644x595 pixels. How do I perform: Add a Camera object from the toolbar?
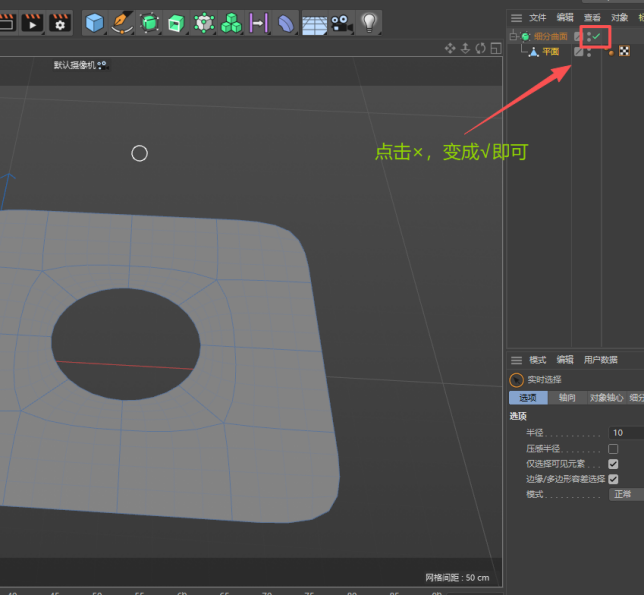[x=342, y=23]
